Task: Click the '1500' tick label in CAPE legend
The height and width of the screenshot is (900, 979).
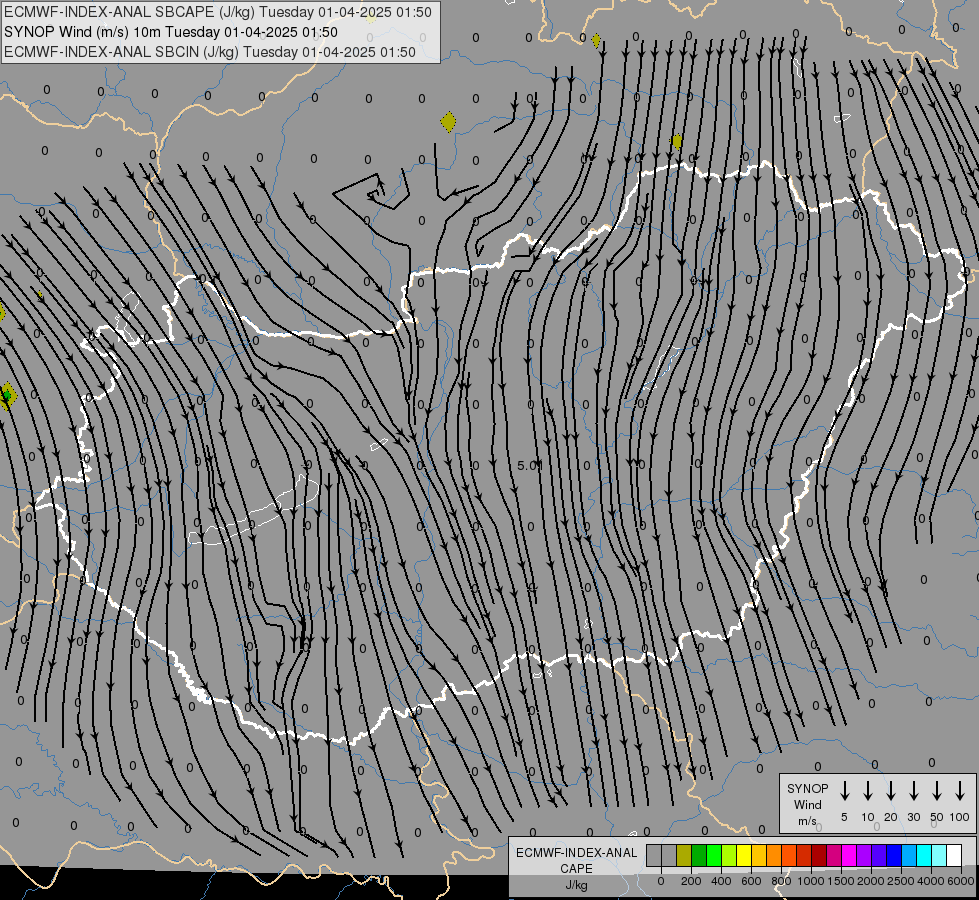Action: click(841, 881)
